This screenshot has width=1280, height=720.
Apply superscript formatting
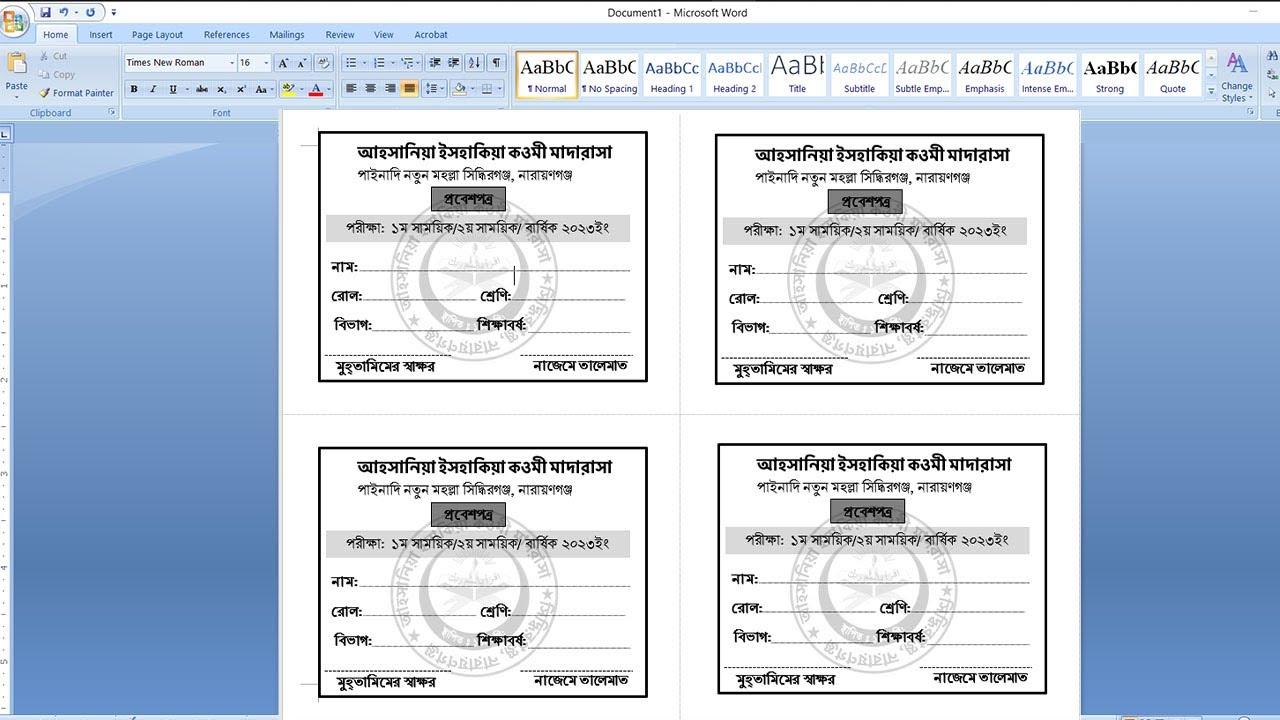click(241, 90)
